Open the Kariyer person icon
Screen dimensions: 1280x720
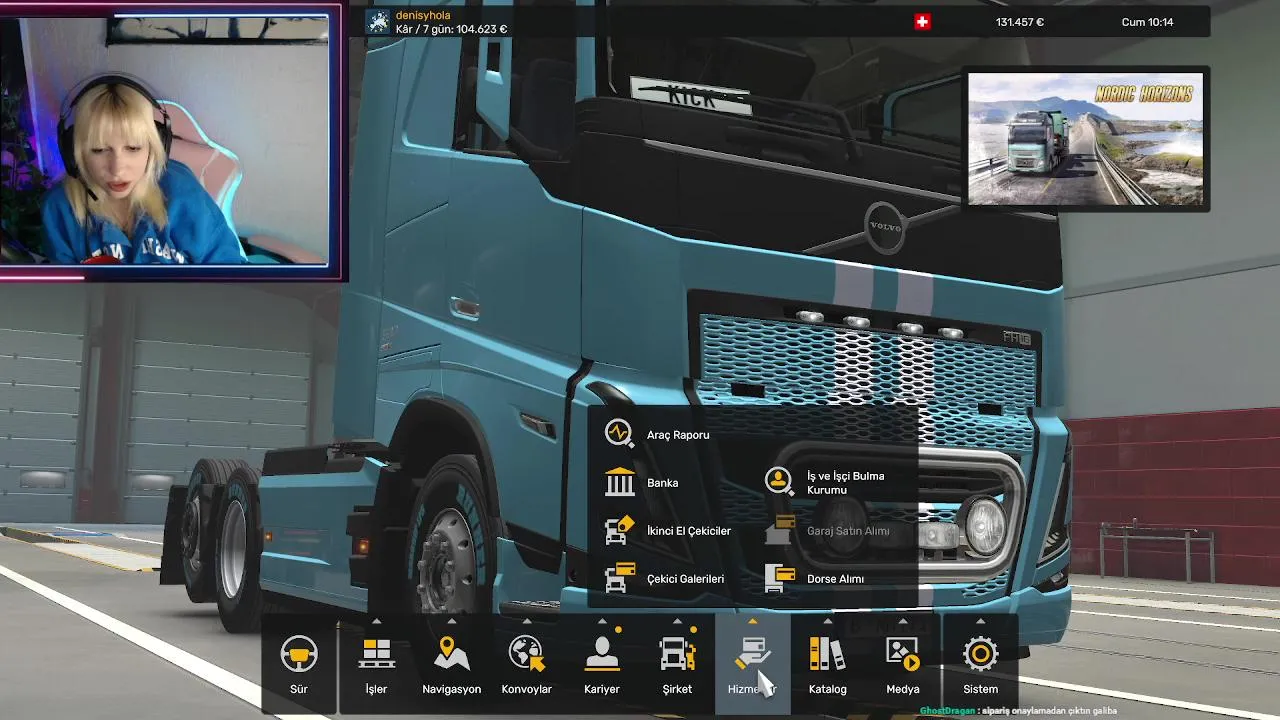pyautogui.click(x=602, y=654)
